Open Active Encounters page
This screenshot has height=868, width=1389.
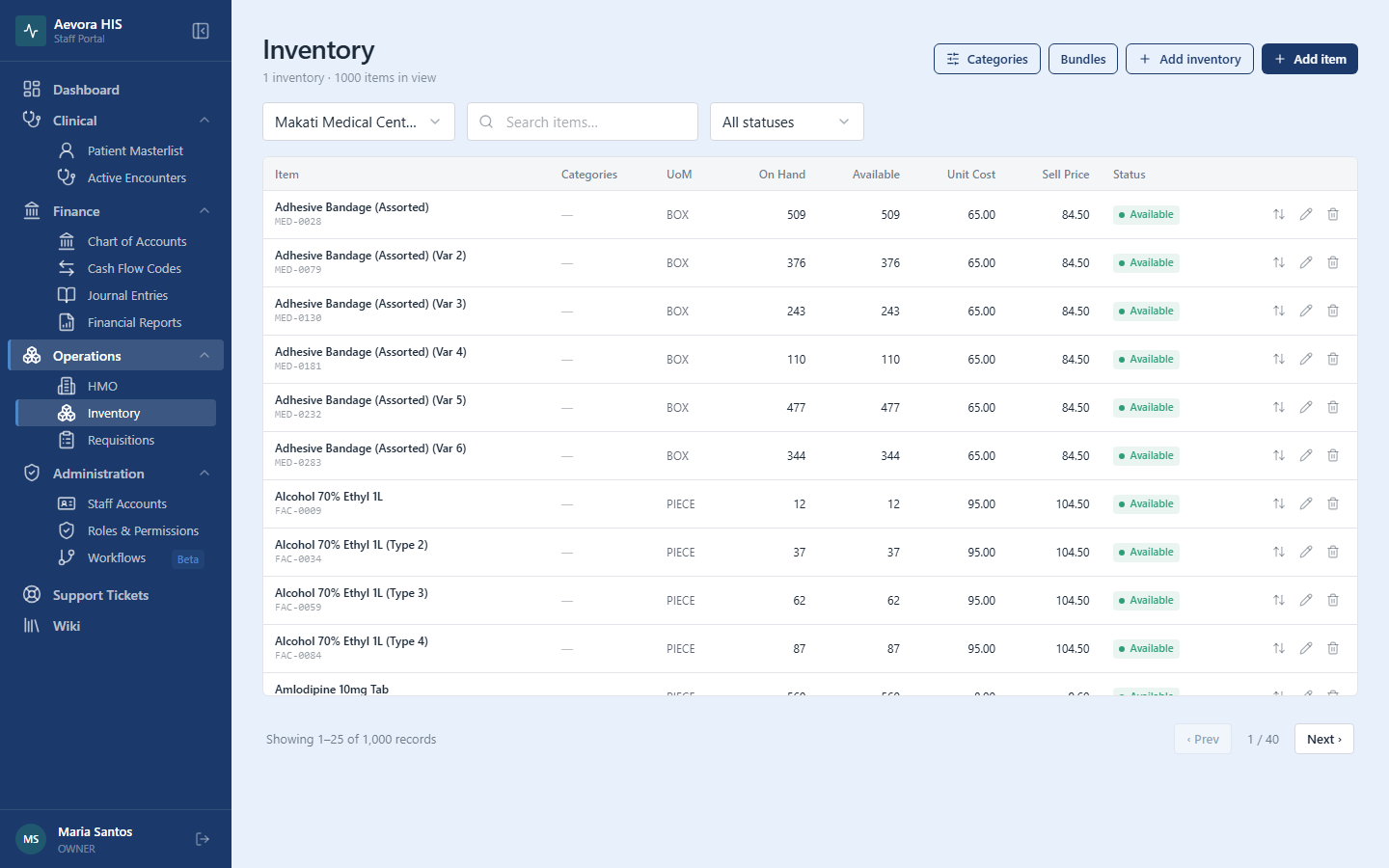pos(116,177)
